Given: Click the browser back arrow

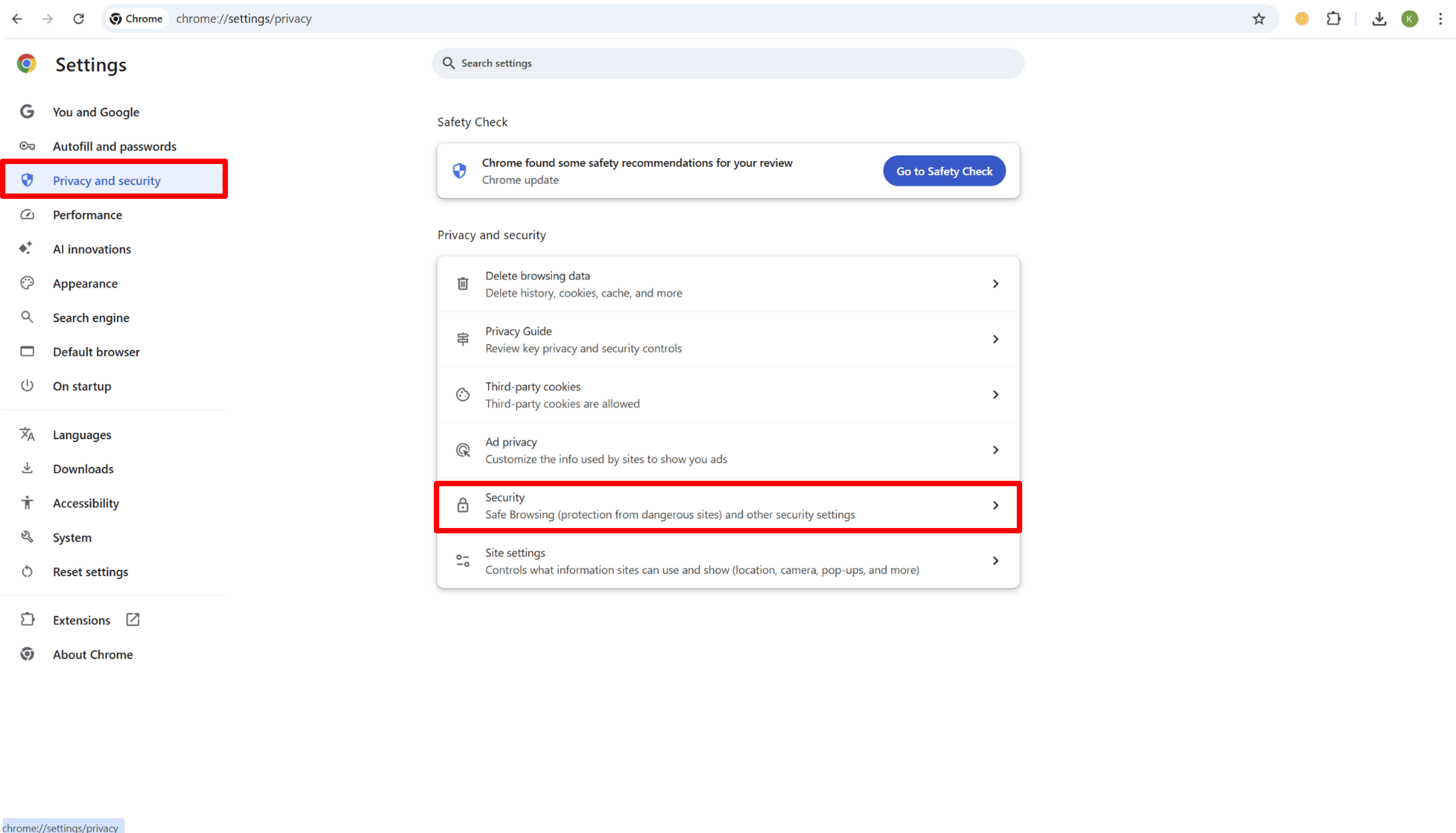Looking at the screenshot, I should click(x=17, y=19).
